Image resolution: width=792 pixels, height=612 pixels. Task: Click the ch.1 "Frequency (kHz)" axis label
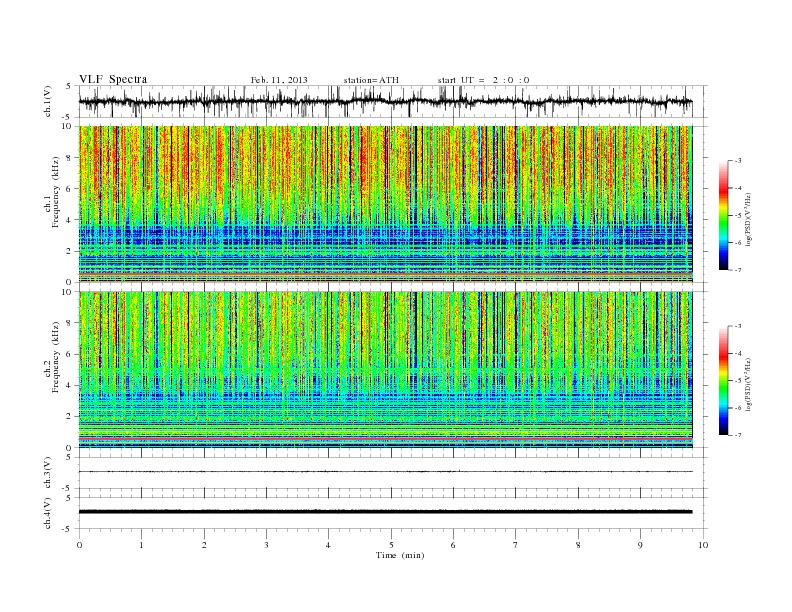coord(56,191)
